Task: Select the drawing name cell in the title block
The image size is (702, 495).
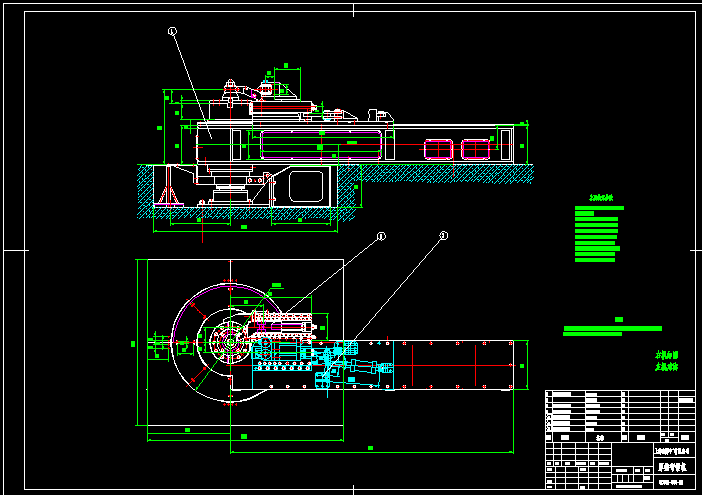Action: 672,467
